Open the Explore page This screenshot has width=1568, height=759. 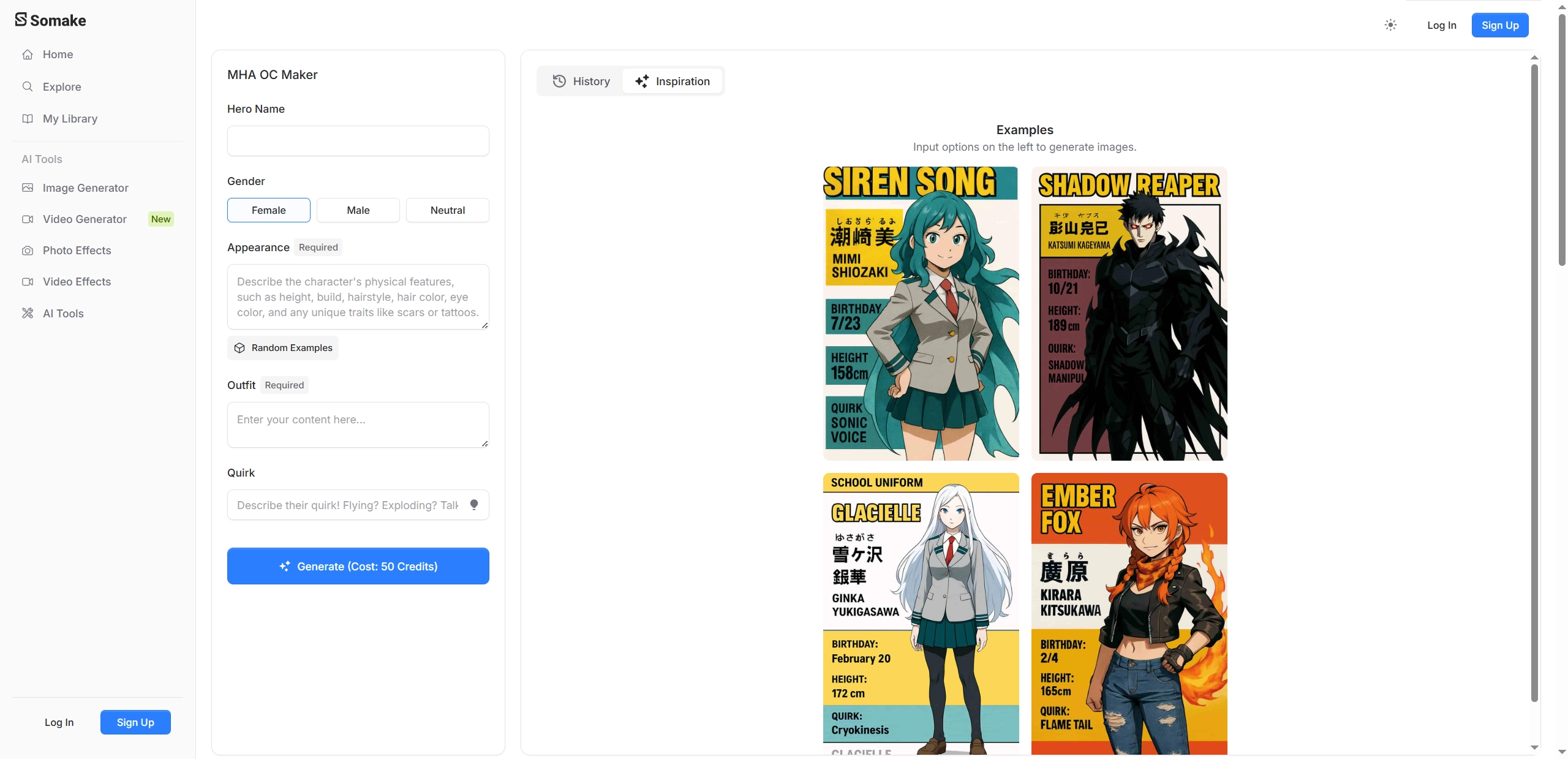coord(61,86)
